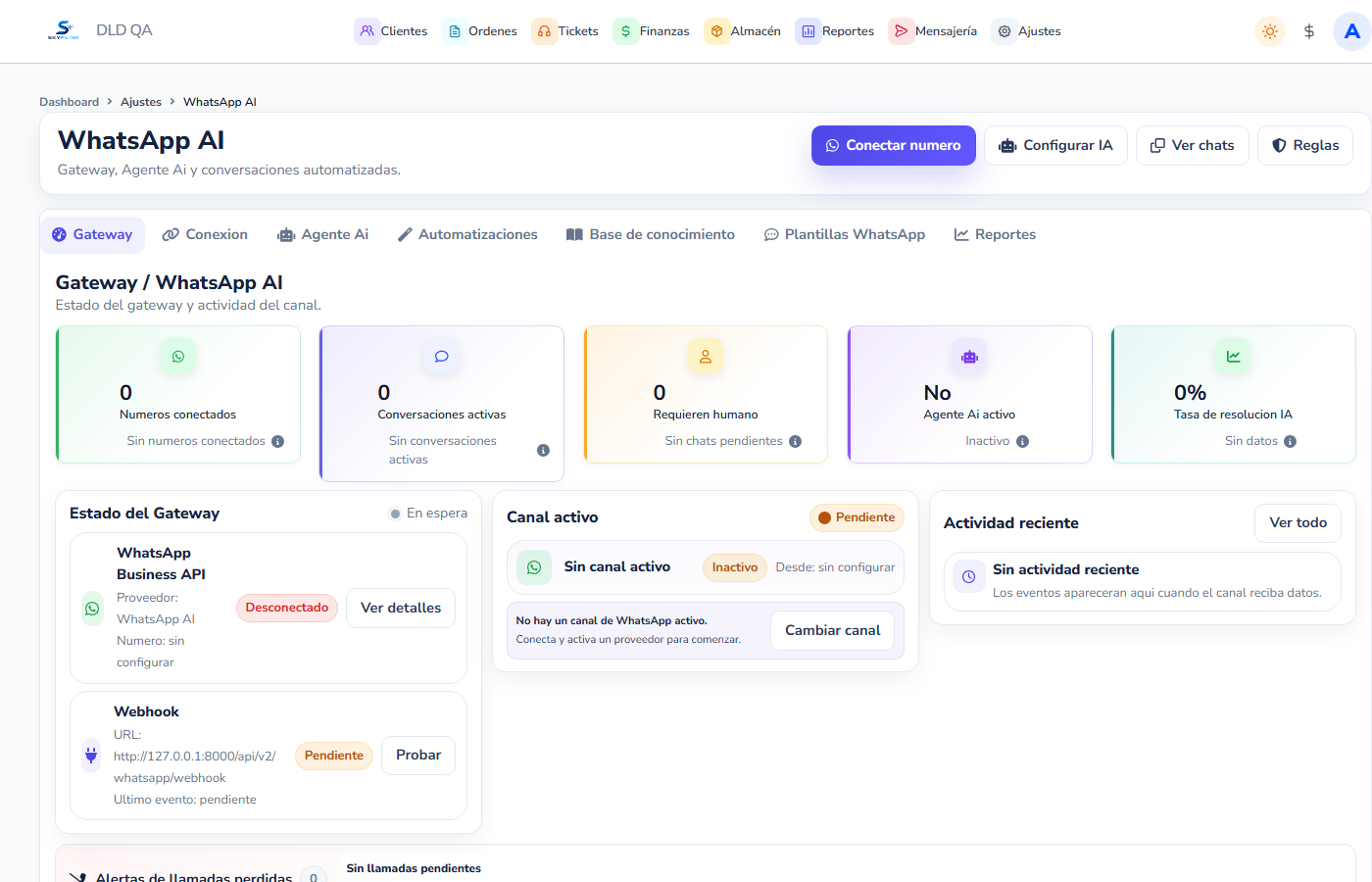Click the 'Sin llamadas pendientes' text
Image resolution: width=1372 pixels, height=882 pixels.
pos(414,868)
